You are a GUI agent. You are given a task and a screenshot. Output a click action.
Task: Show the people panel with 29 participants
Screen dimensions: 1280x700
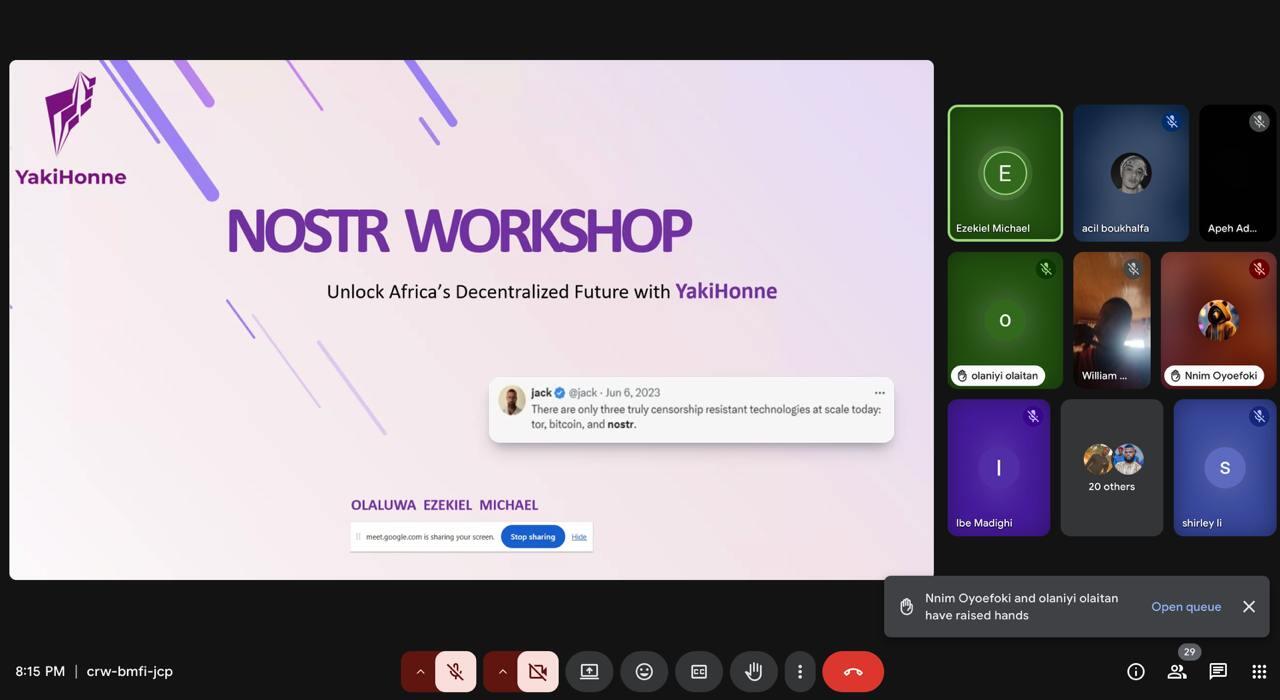[1177, 672]
